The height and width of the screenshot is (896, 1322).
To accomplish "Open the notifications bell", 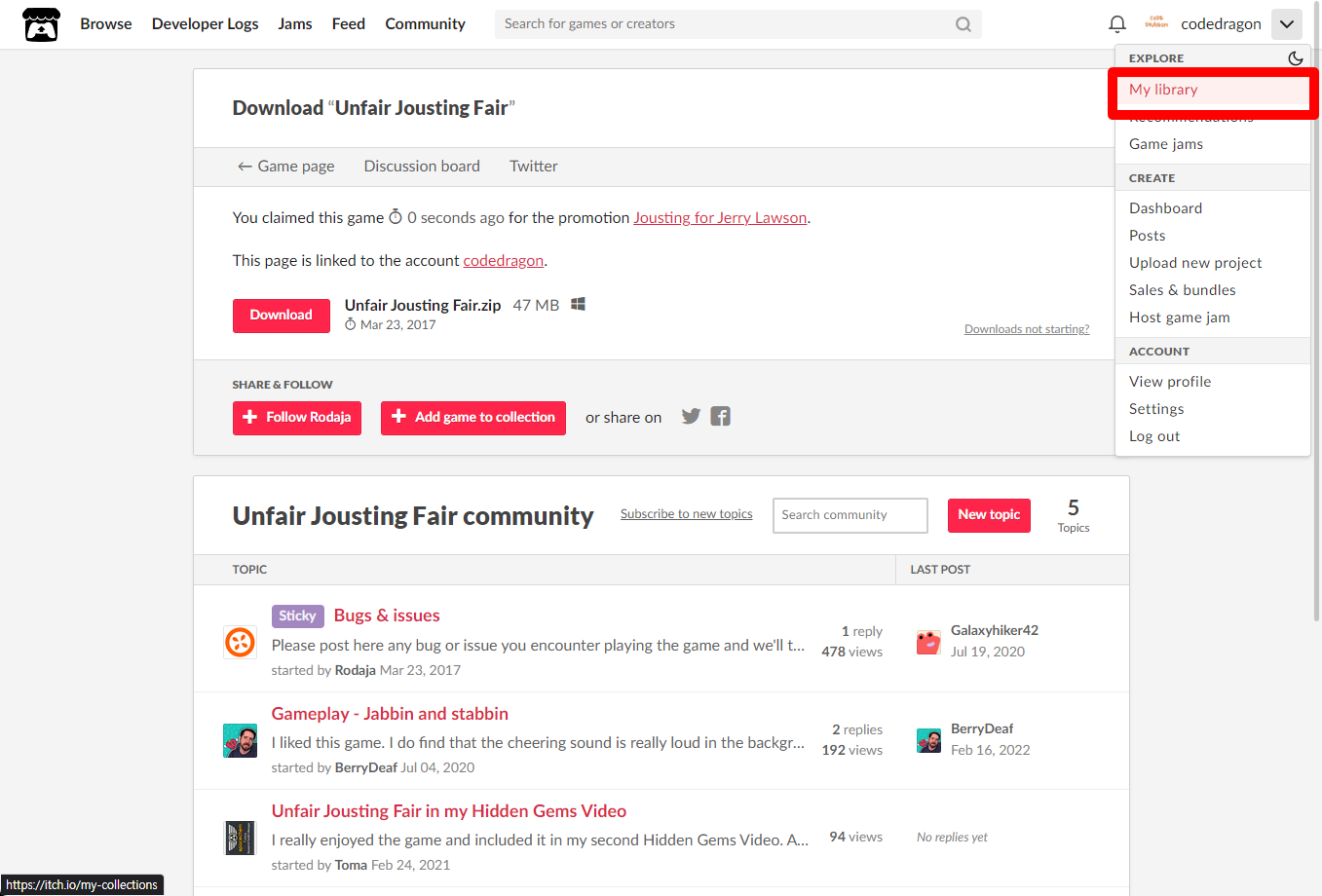I will [x=1117, y=24].
